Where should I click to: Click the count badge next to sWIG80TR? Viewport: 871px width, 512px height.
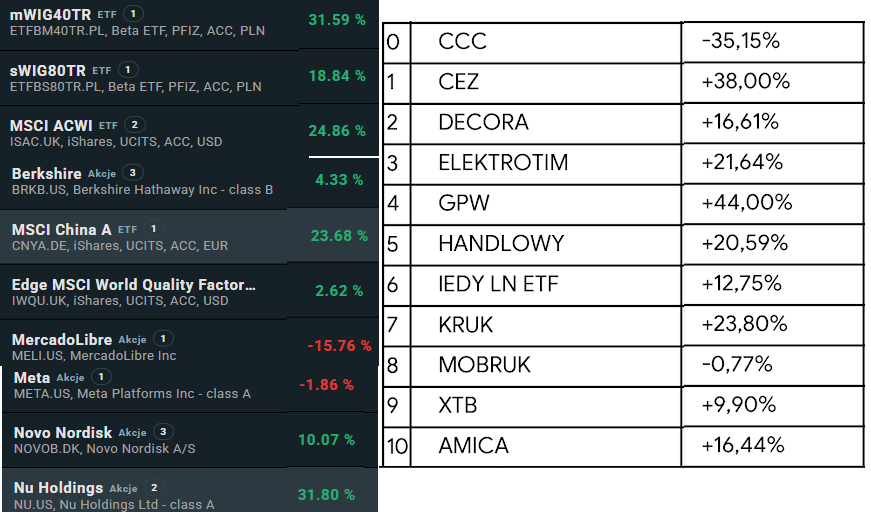[127, 70]
